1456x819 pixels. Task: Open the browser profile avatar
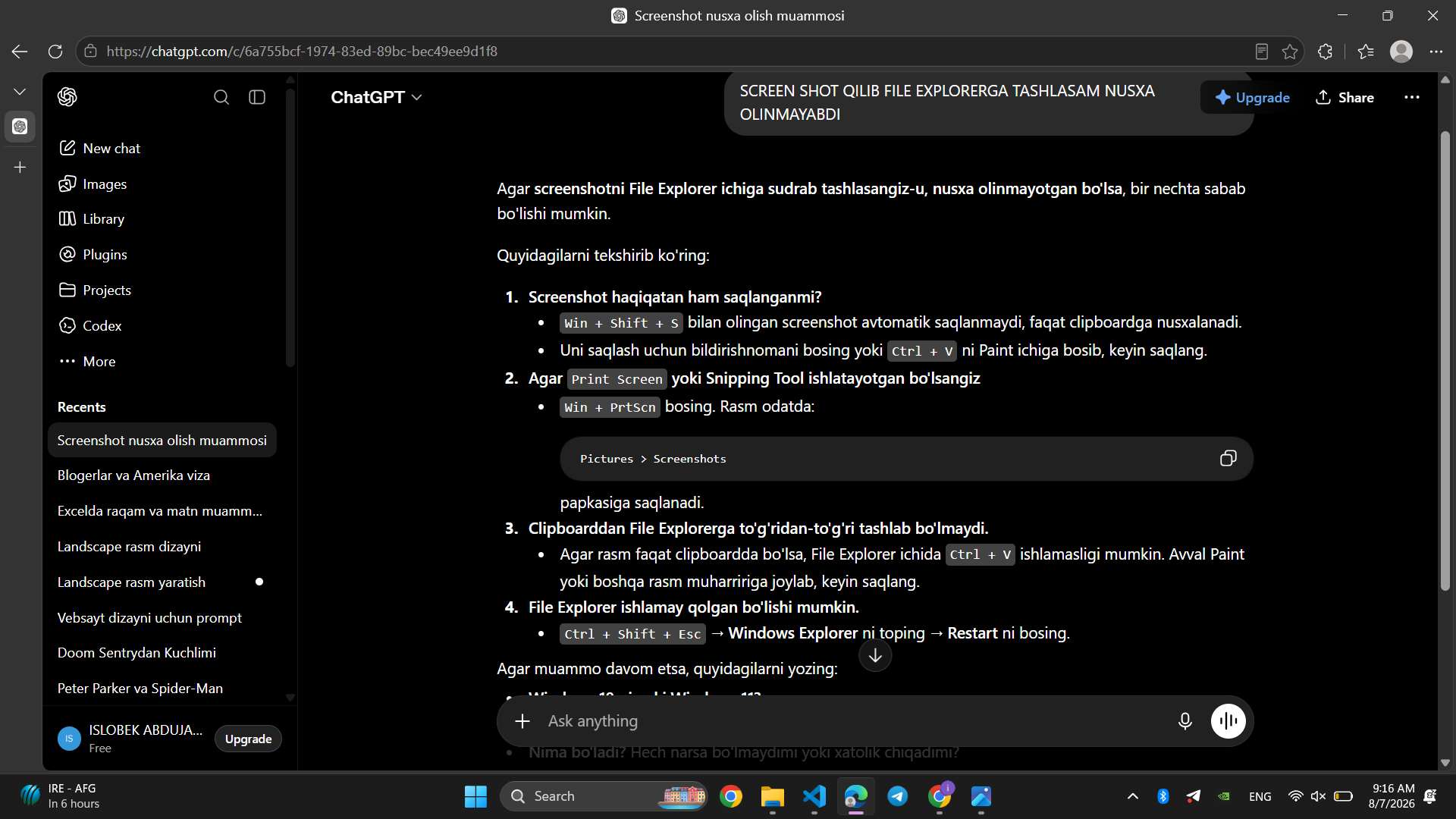pos(1401,52)
